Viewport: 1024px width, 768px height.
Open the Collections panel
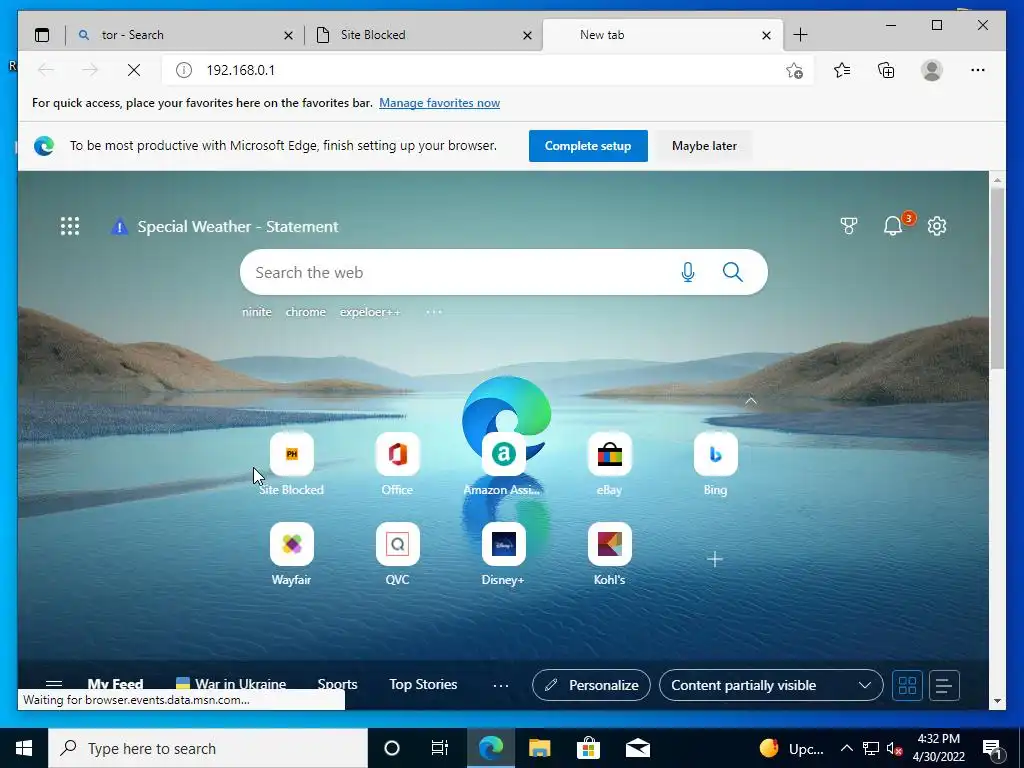886,70
